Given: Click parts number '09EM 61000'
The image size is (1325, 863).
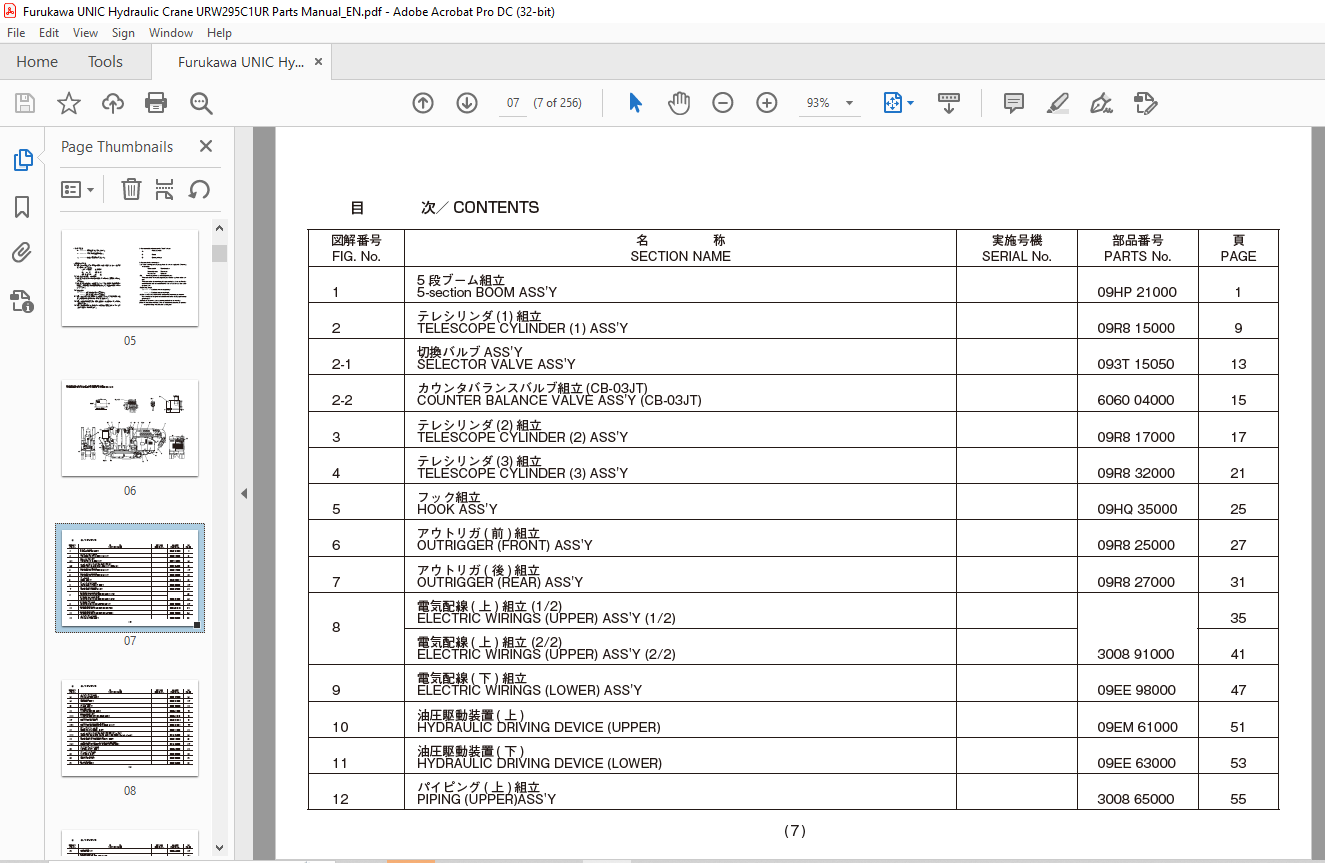Looking at the screenshot, I should (1137, 727).
